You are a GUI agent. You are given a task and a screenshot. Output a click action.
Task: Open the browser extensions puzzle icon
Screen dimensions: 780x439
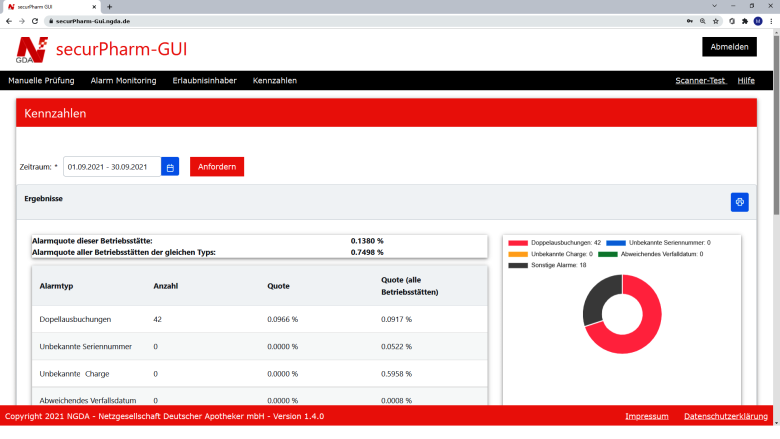[744, 20]
